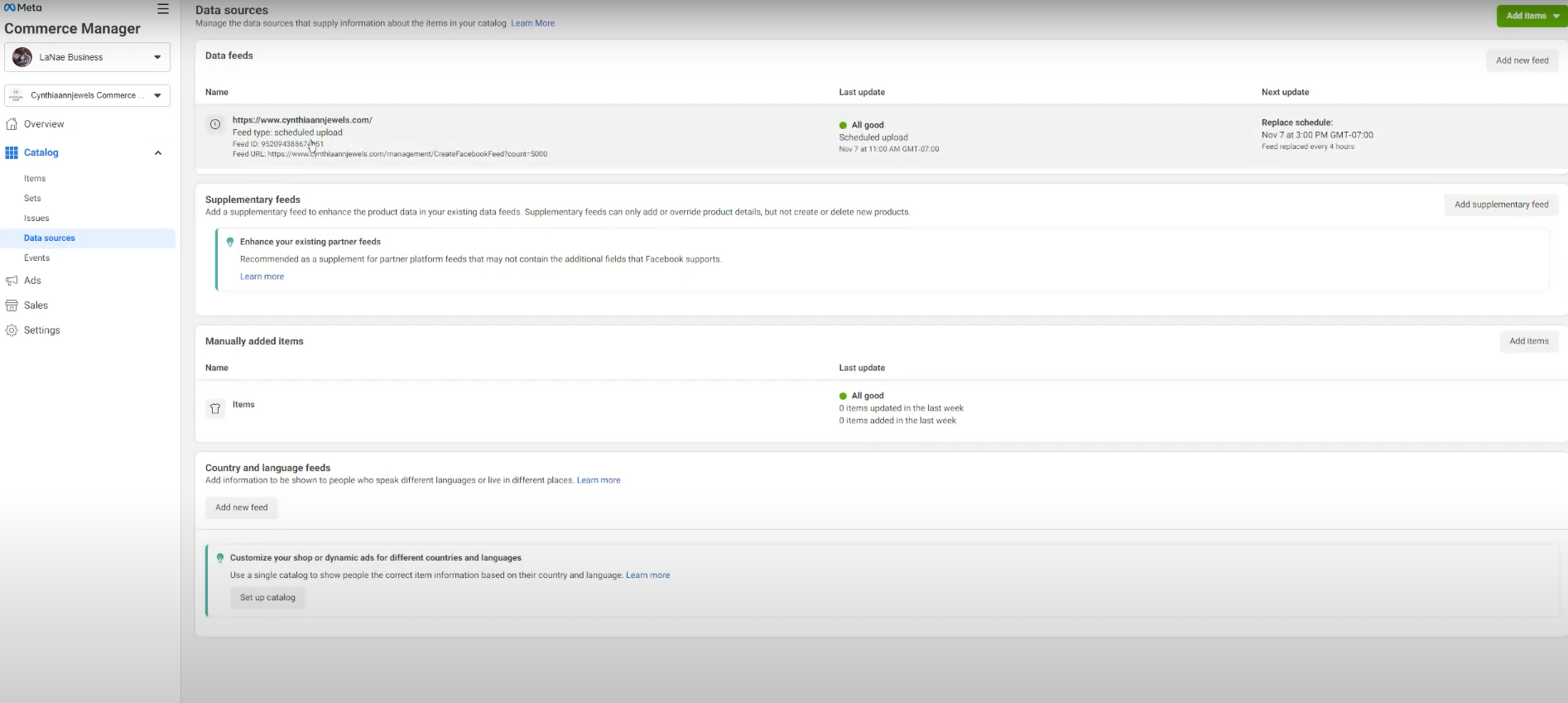Image resolution: width=1568 pixels, height=703 pixels.
Task: Click the Set up catalog button
Action: coord(267,598)
